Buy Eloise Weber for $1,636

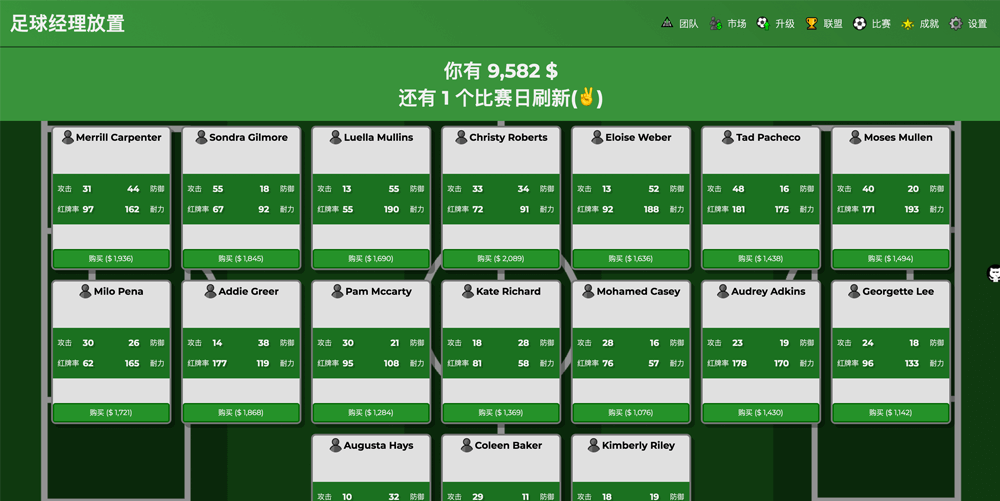(x=631, y=259)
